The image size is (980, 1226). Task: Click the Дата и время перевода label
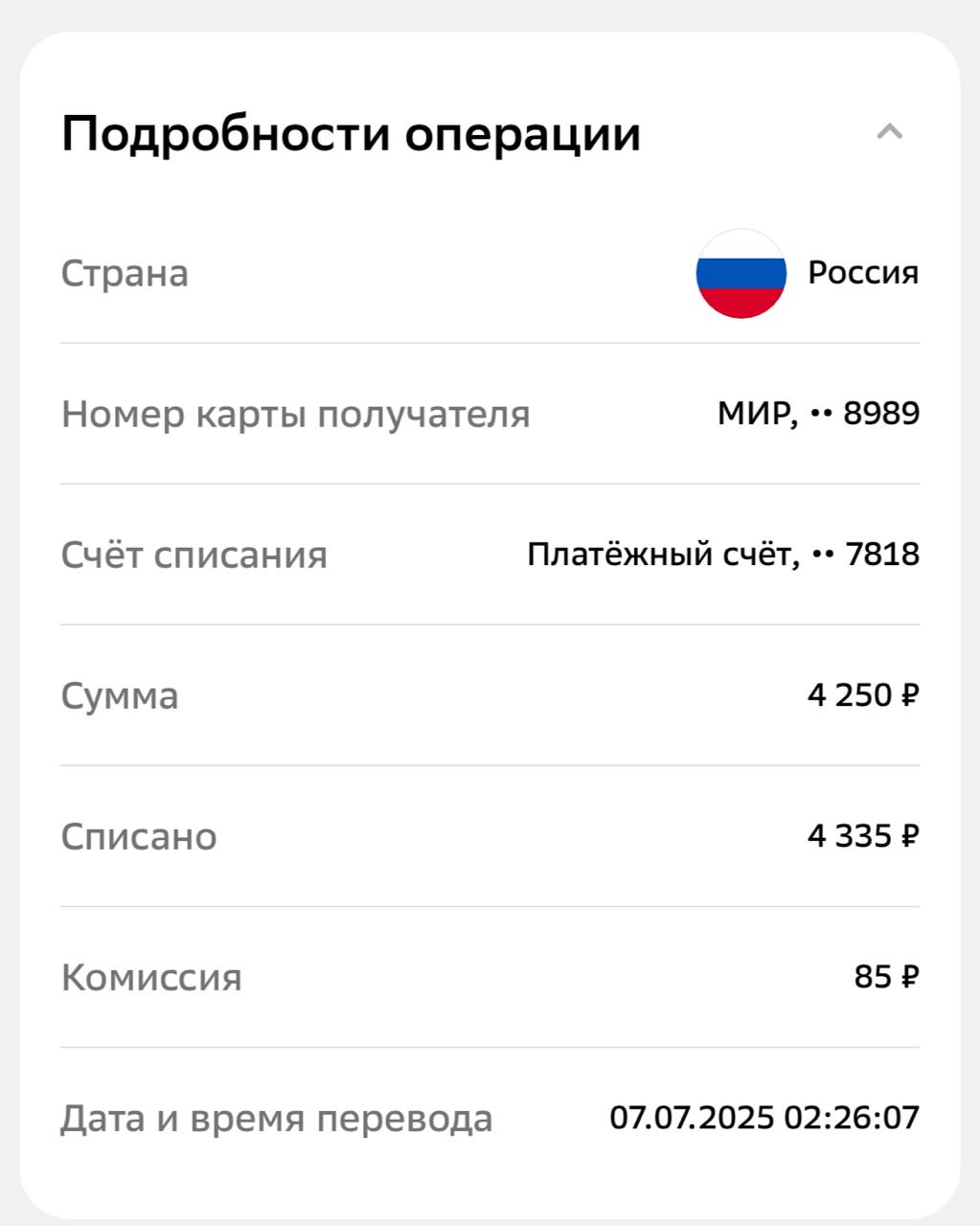(277, 1119)
